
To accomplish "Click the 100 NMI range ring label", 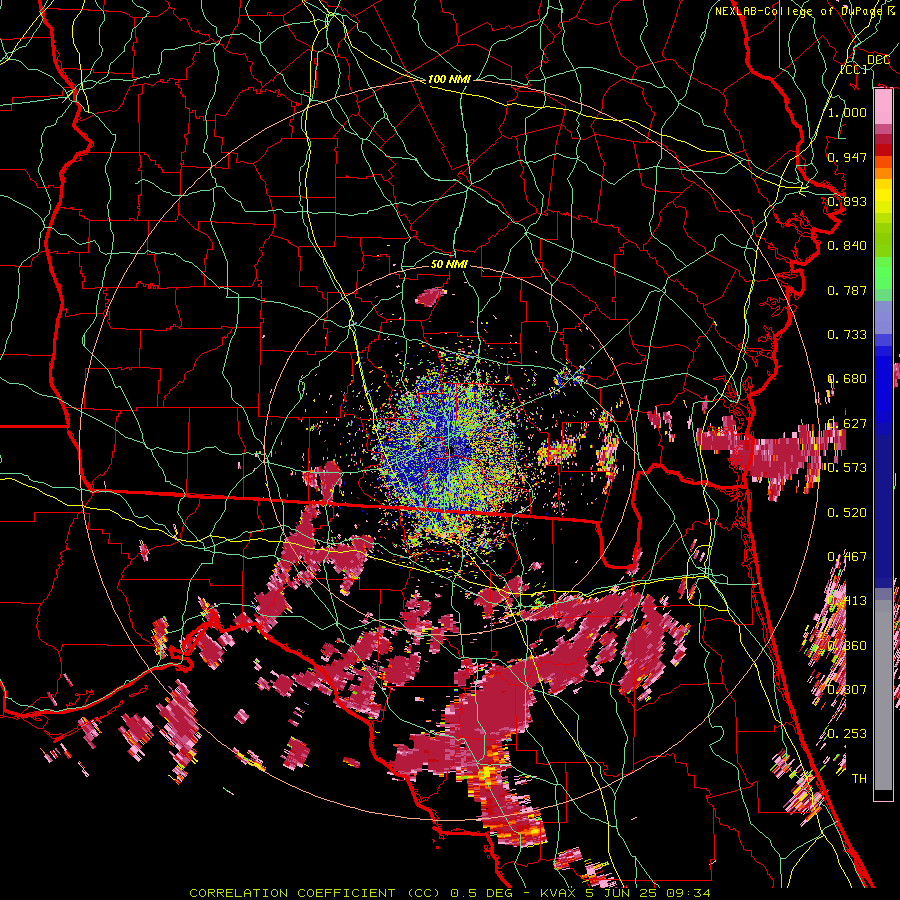I will (x=449, y=79).
